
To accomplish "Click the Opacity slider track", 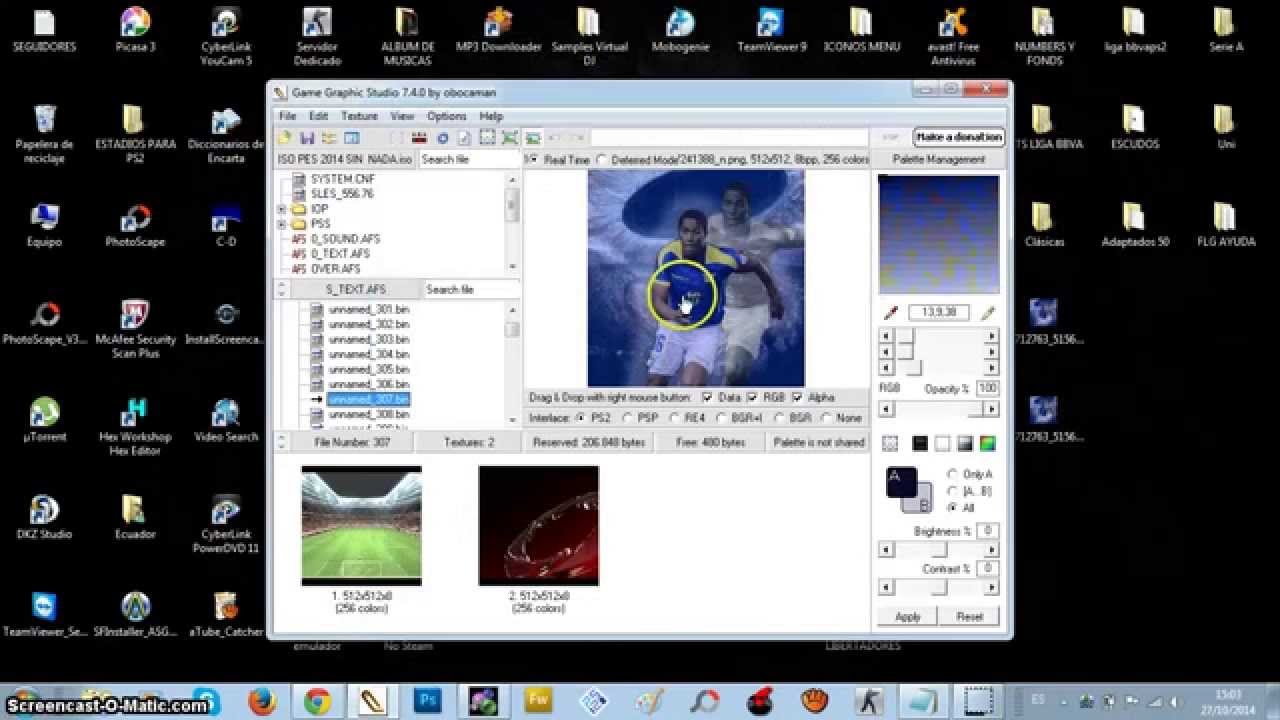I will (x=938, y=409).
